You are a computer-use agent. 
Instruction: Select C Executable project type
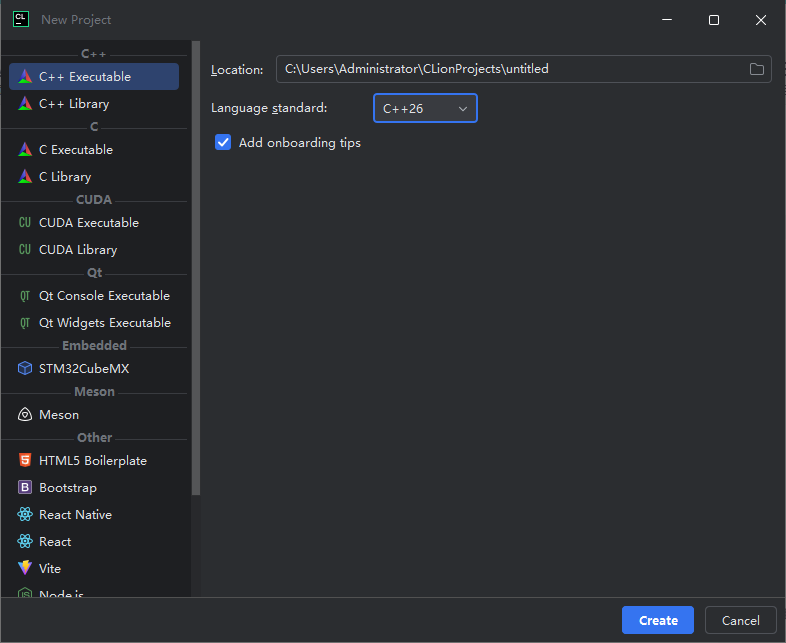tap(94, 149)
